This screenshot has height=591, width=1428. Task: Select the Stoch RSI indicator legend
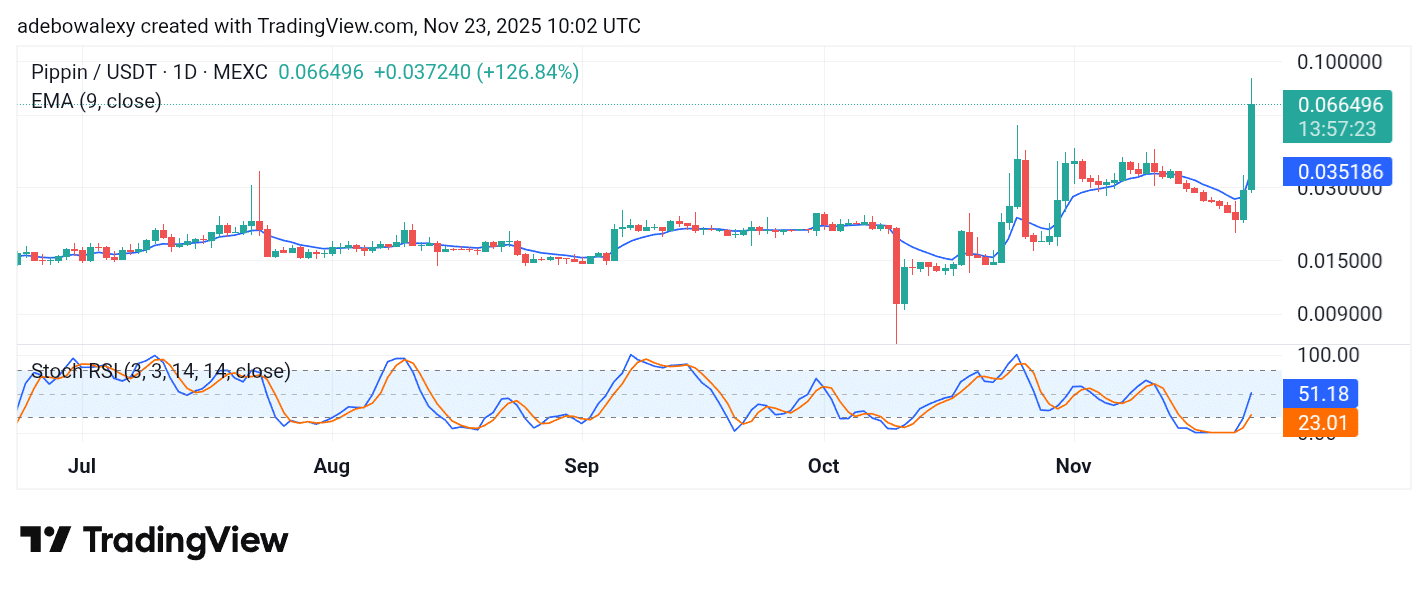coord(160,371)
